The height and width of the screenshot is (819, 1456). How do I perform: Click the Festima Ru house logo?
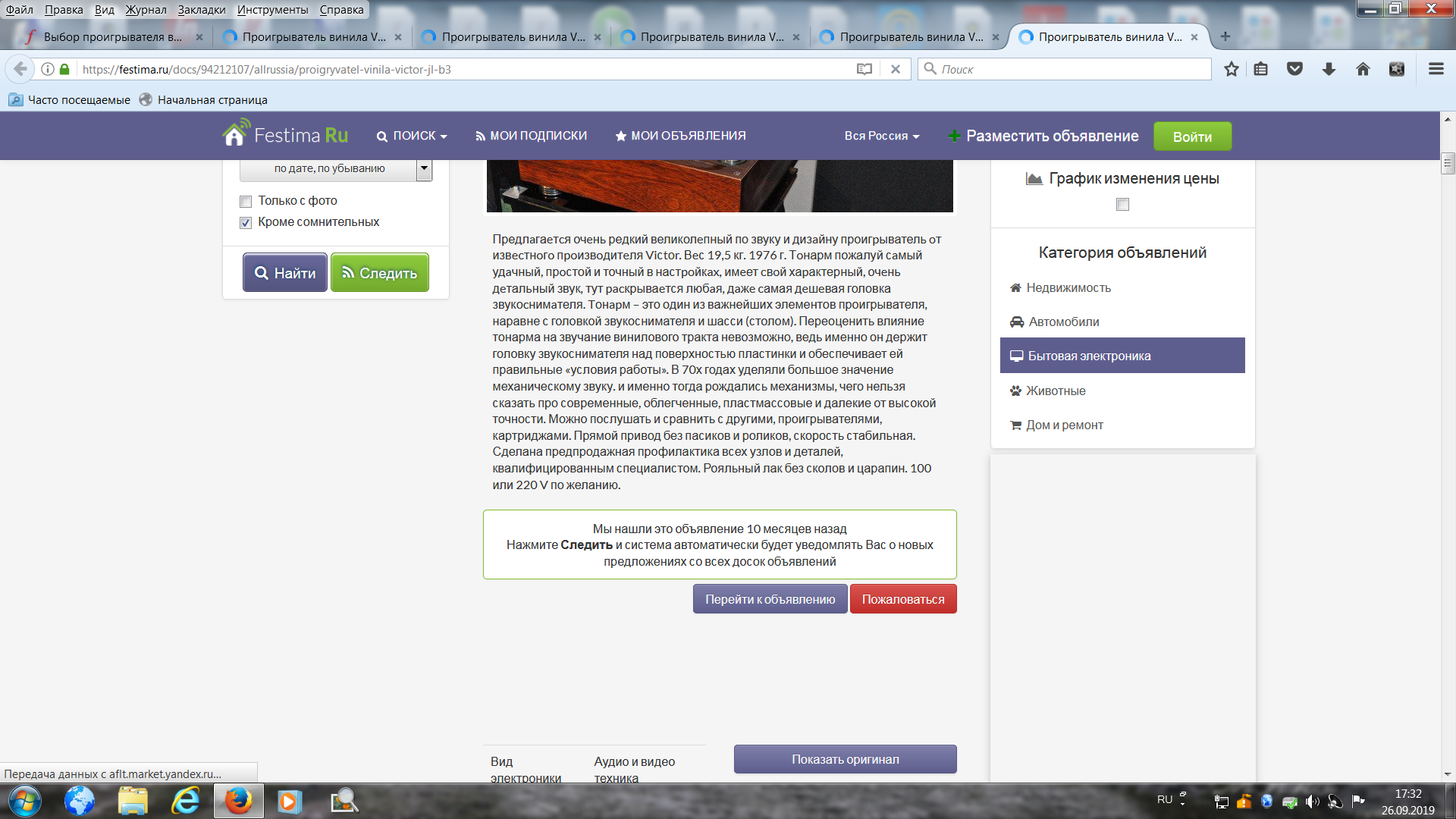[x=235, y=133]
